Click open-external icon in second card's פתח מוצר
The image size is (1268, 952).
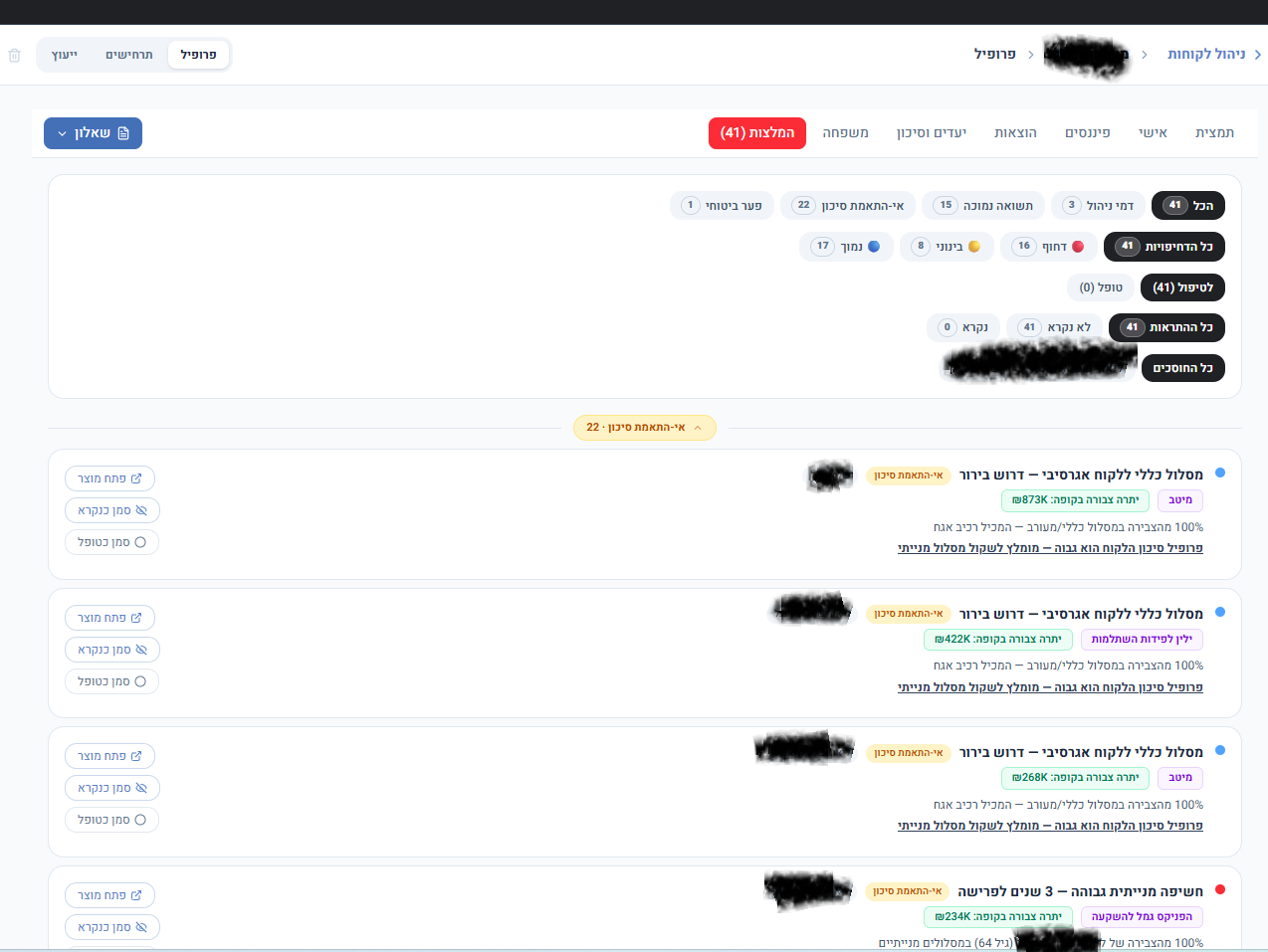136,618
